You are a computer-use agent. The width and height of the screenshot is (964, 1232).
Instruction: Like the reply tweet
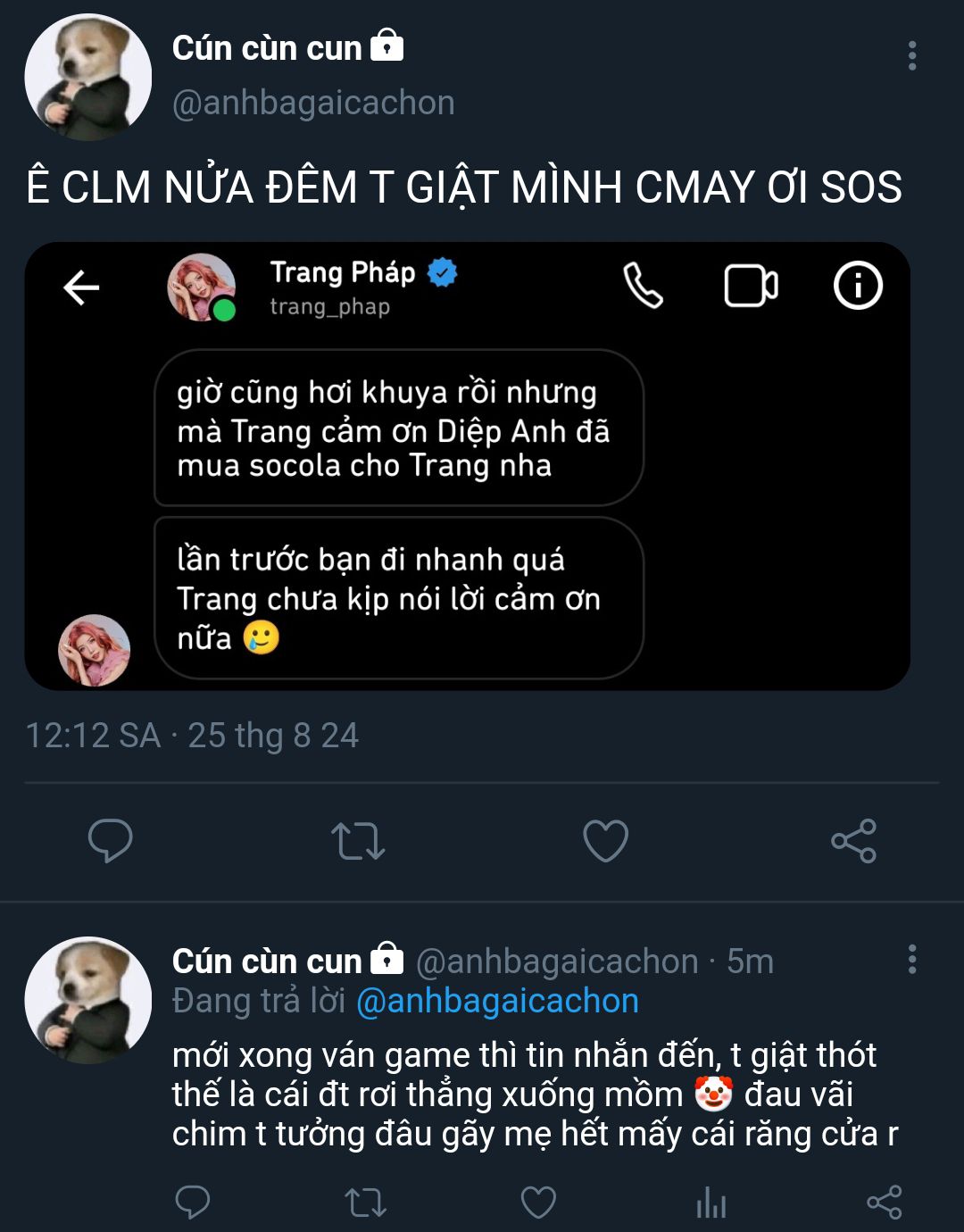pos(538,1203)
